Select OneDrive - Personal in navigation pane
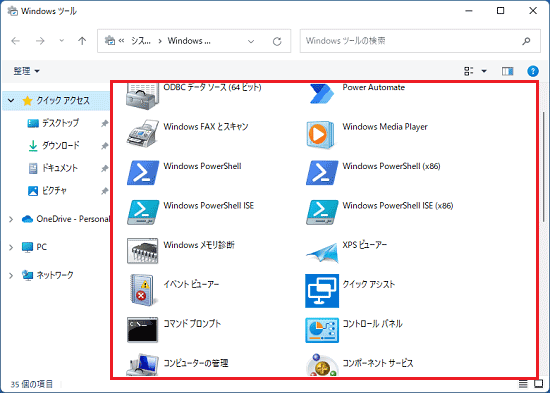The height and width of the screenshot is (393, 550). coord(73,219)
